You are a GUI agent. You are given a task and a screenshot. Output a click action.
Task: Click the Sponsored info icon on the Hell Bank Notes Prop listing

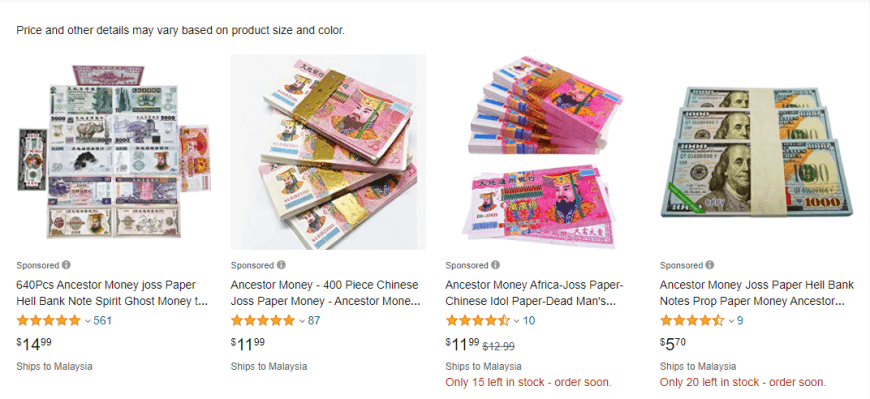coord(710,265)
